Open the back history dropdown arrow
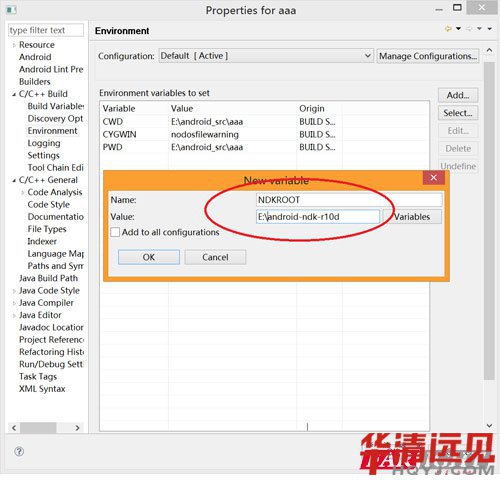The width and height of the screenshot is (500, 480). tap(459, 29)
